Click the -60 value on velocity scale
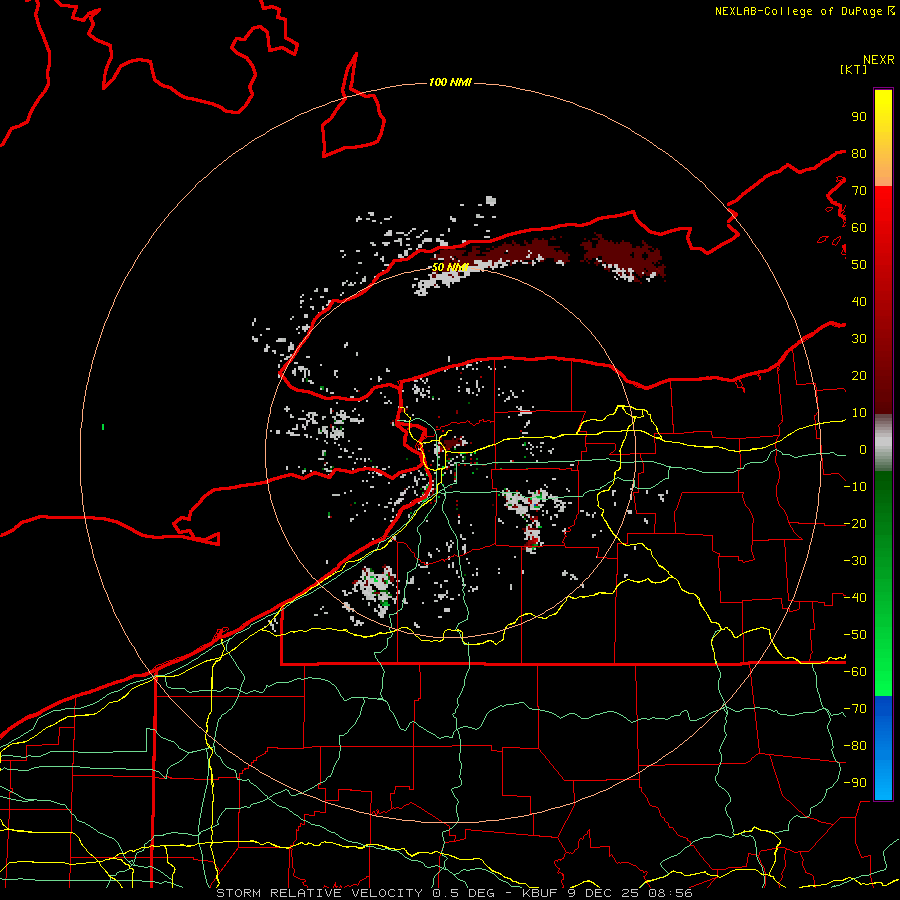 [855, 672]
